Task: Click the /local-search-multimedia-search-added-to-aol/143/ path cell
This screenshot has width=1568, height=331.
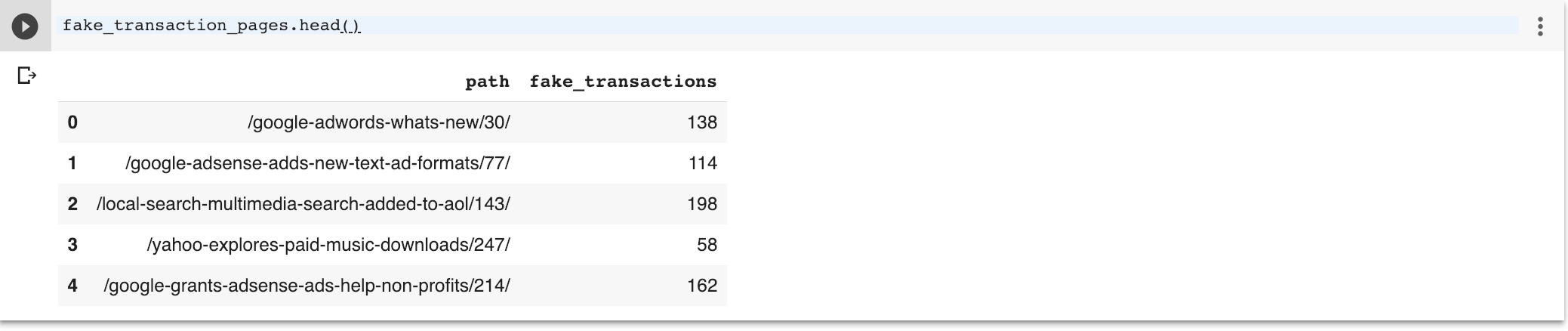Action: [303, 204]
